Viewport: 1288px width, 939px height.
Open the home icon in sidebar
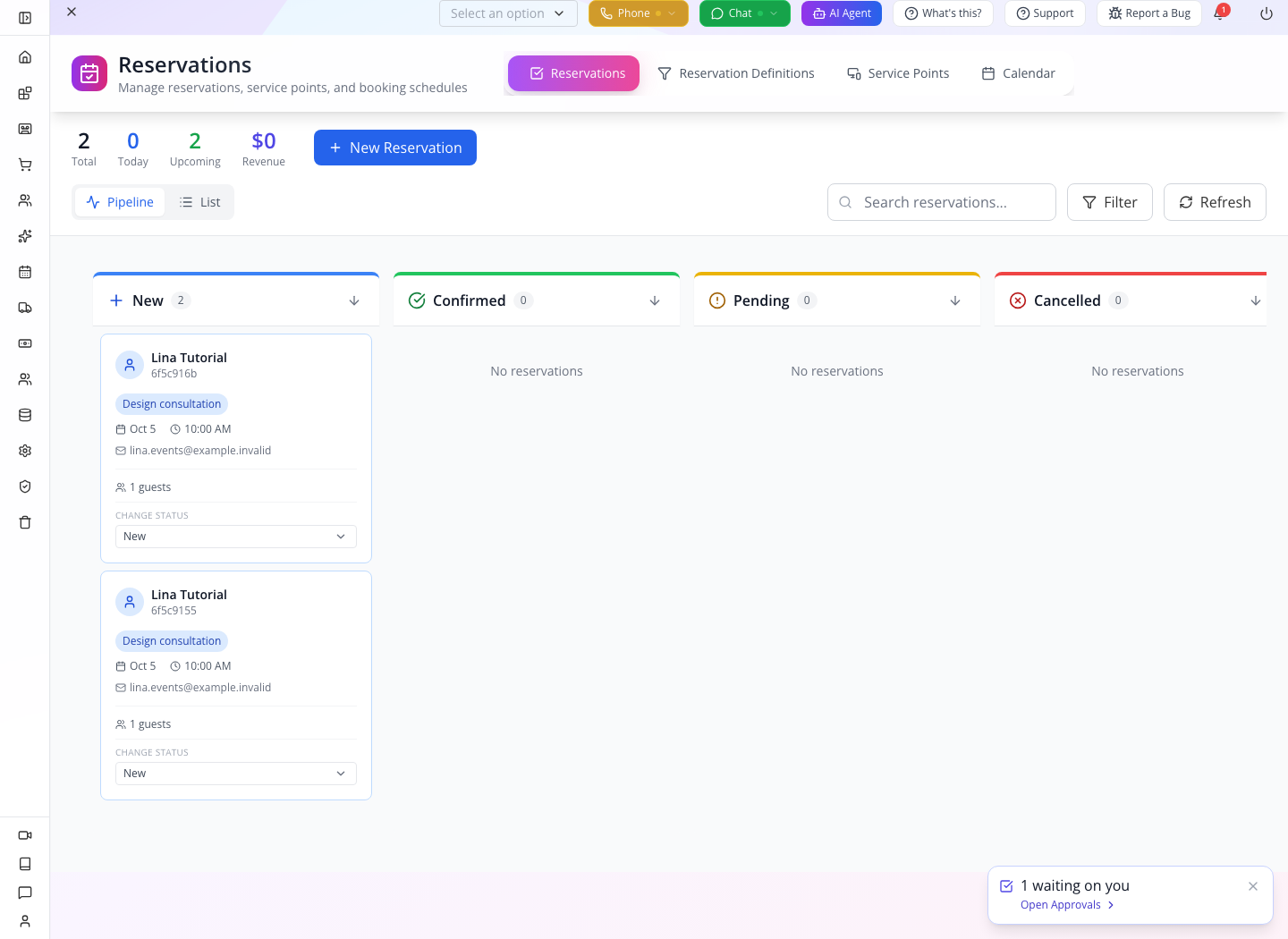click(25, 57)
